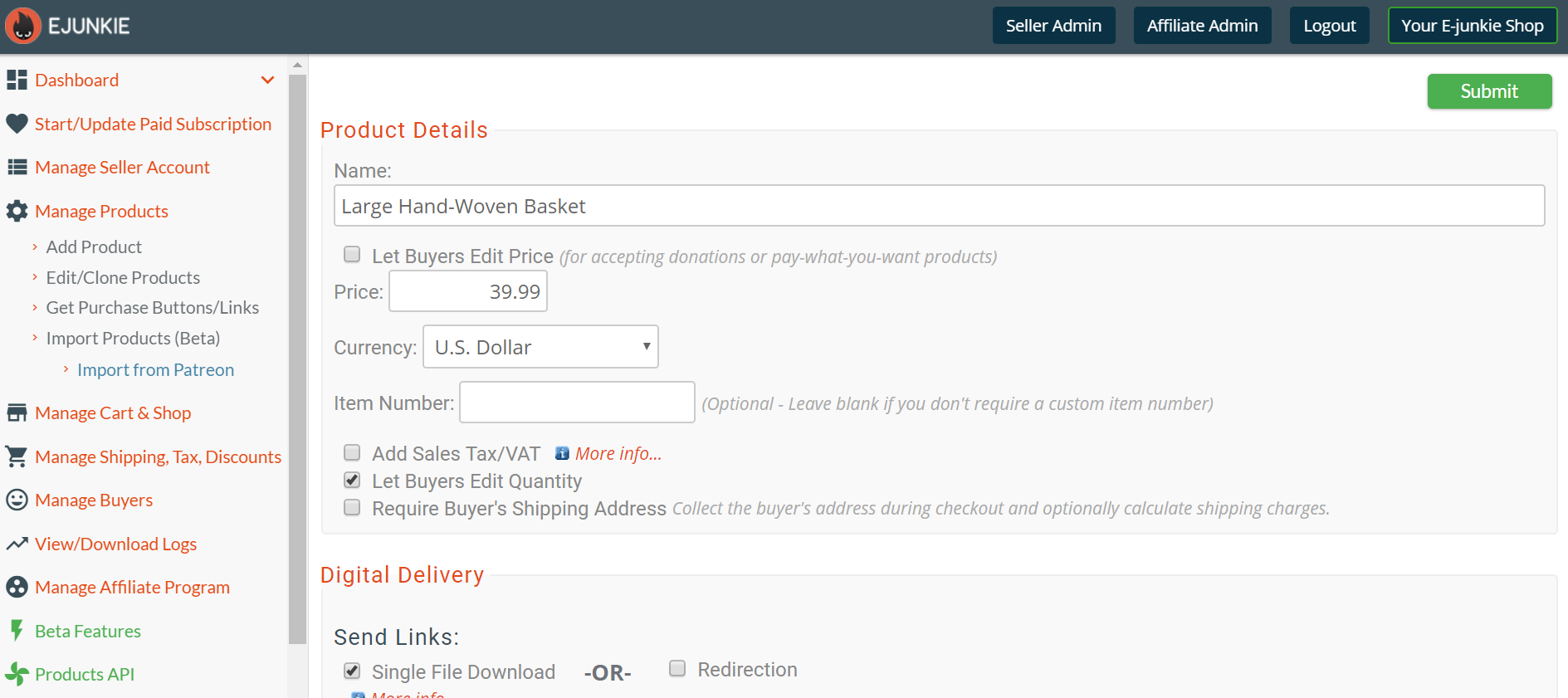Click the heart icon for Paid Subscription

click(17, 124)
